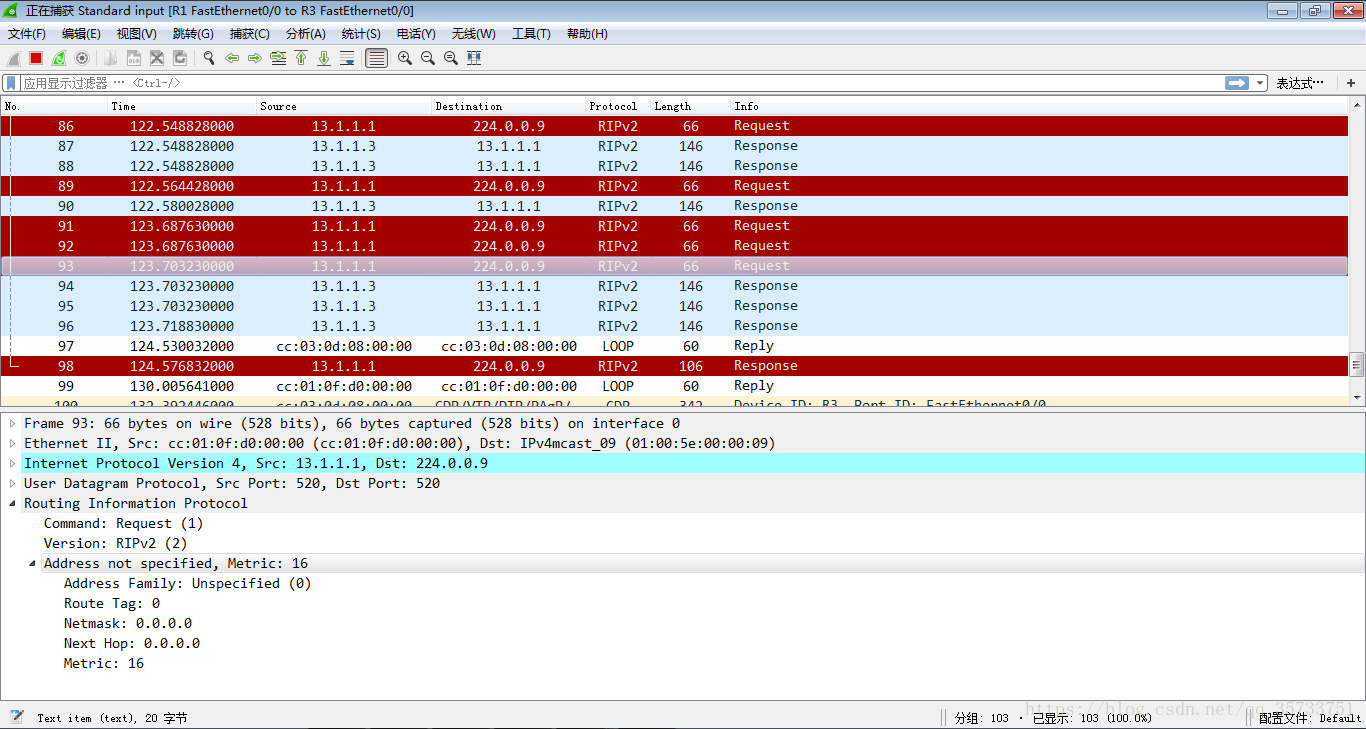Sort by Source column header
This screenshot has width=1366, height=729.
tap(344, 106)
